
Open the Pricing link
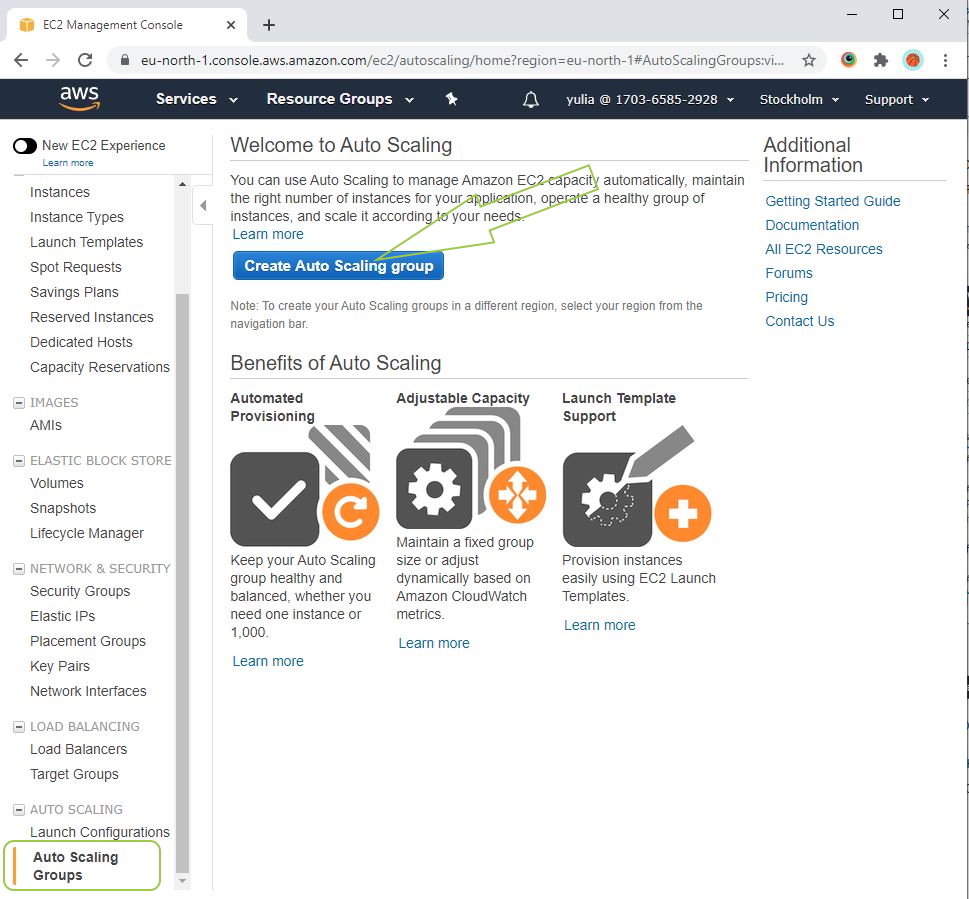(x=786, y=297)
